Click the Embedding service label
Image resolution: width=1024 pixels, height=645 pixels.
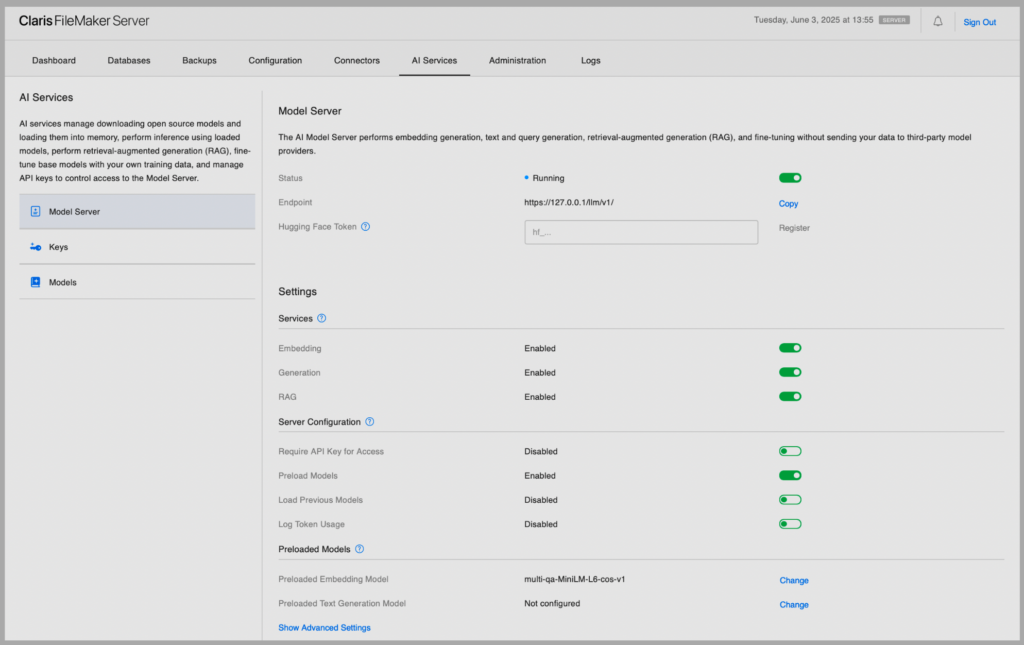click(x=300, y=349)
